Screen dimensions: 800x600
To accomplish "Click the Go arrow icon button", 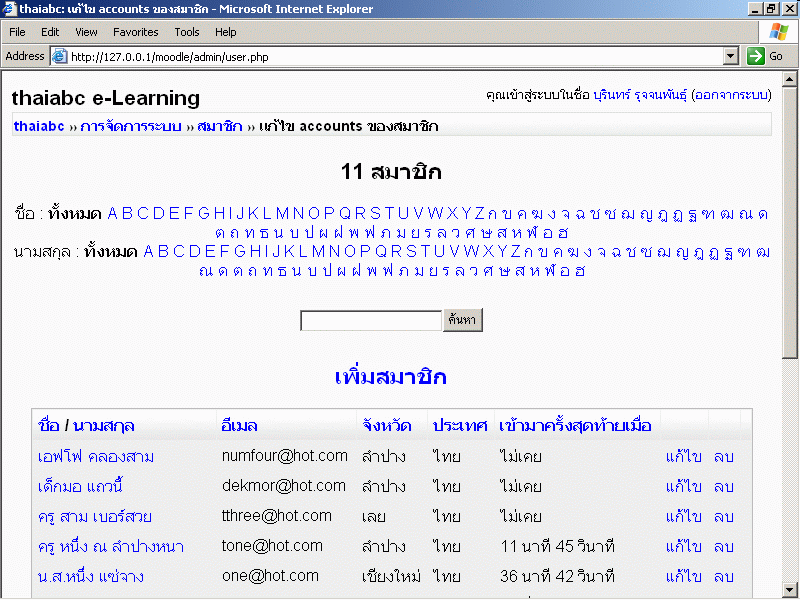I will click(755, 57).
